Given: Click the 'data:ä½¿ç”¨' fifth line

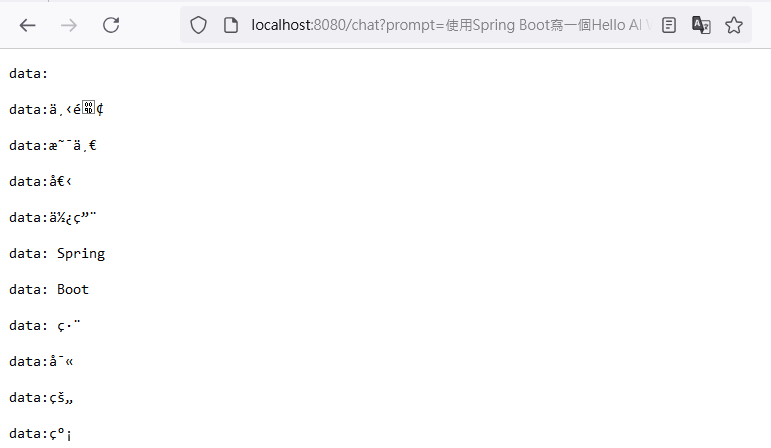Looking at the screenshot, I should (53, 217).
